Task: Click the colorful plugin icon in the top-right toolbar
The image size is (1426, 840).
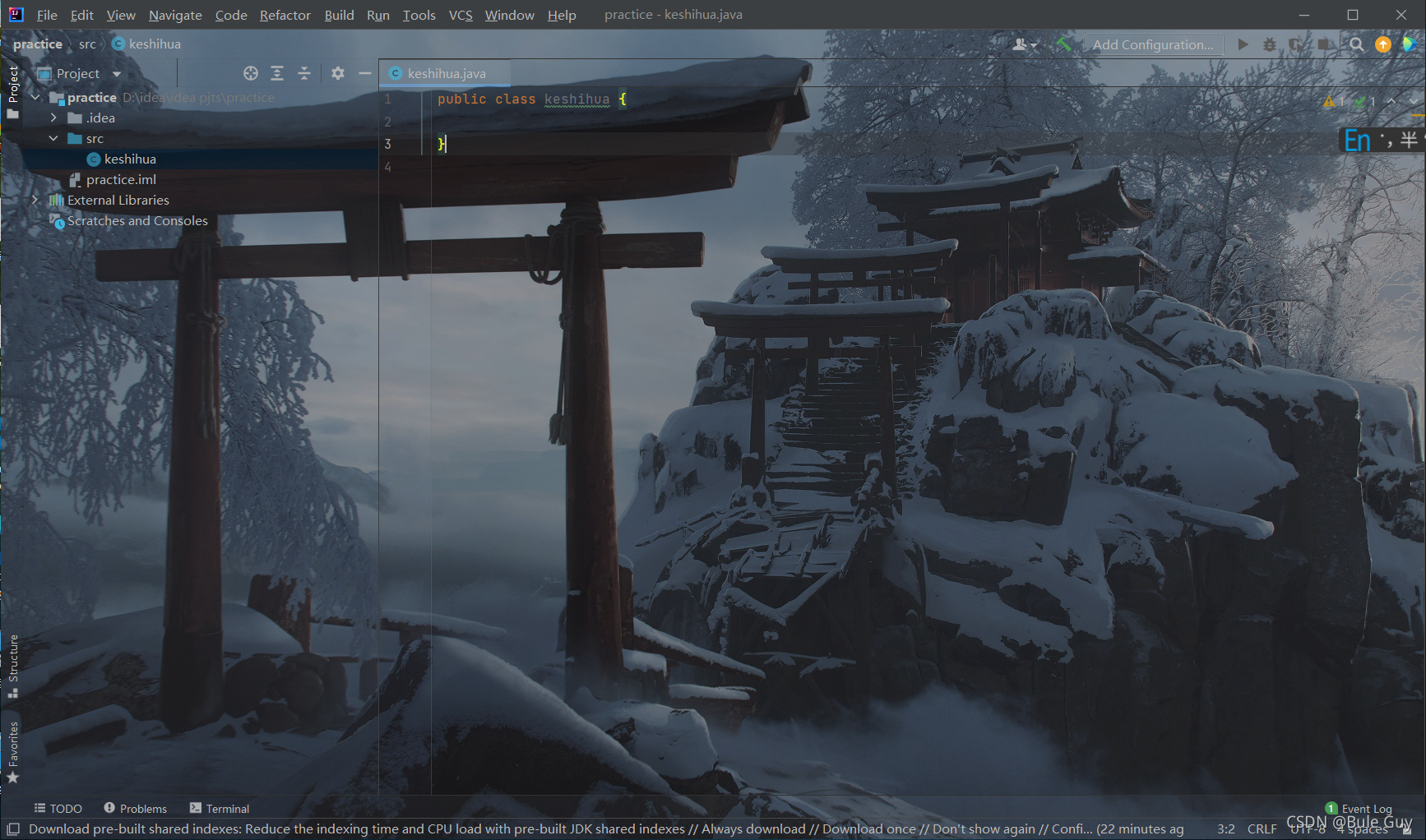Action: 1410,44
